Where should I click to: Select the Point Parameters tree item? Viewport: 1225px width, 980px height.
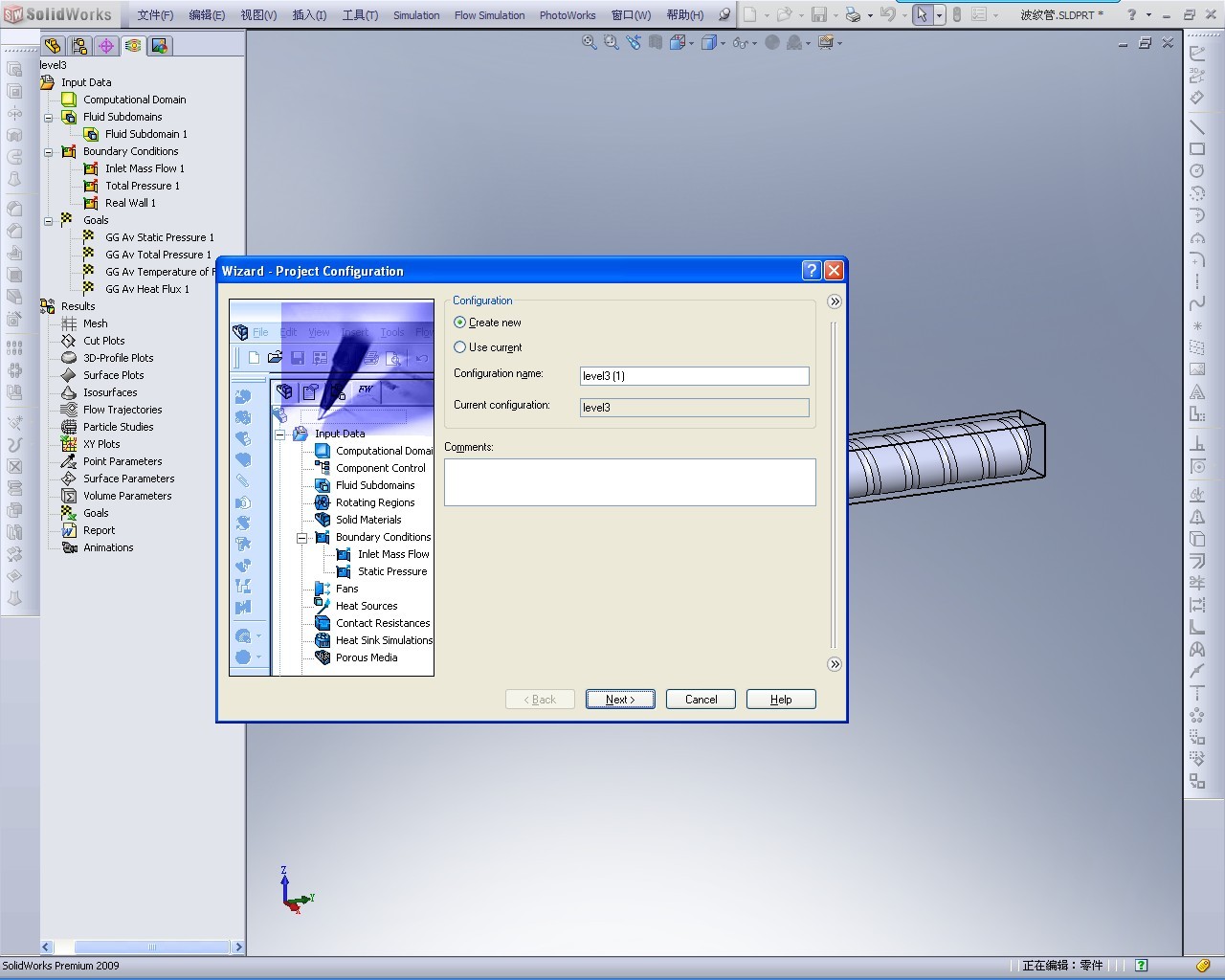click(x=122, y=461)
